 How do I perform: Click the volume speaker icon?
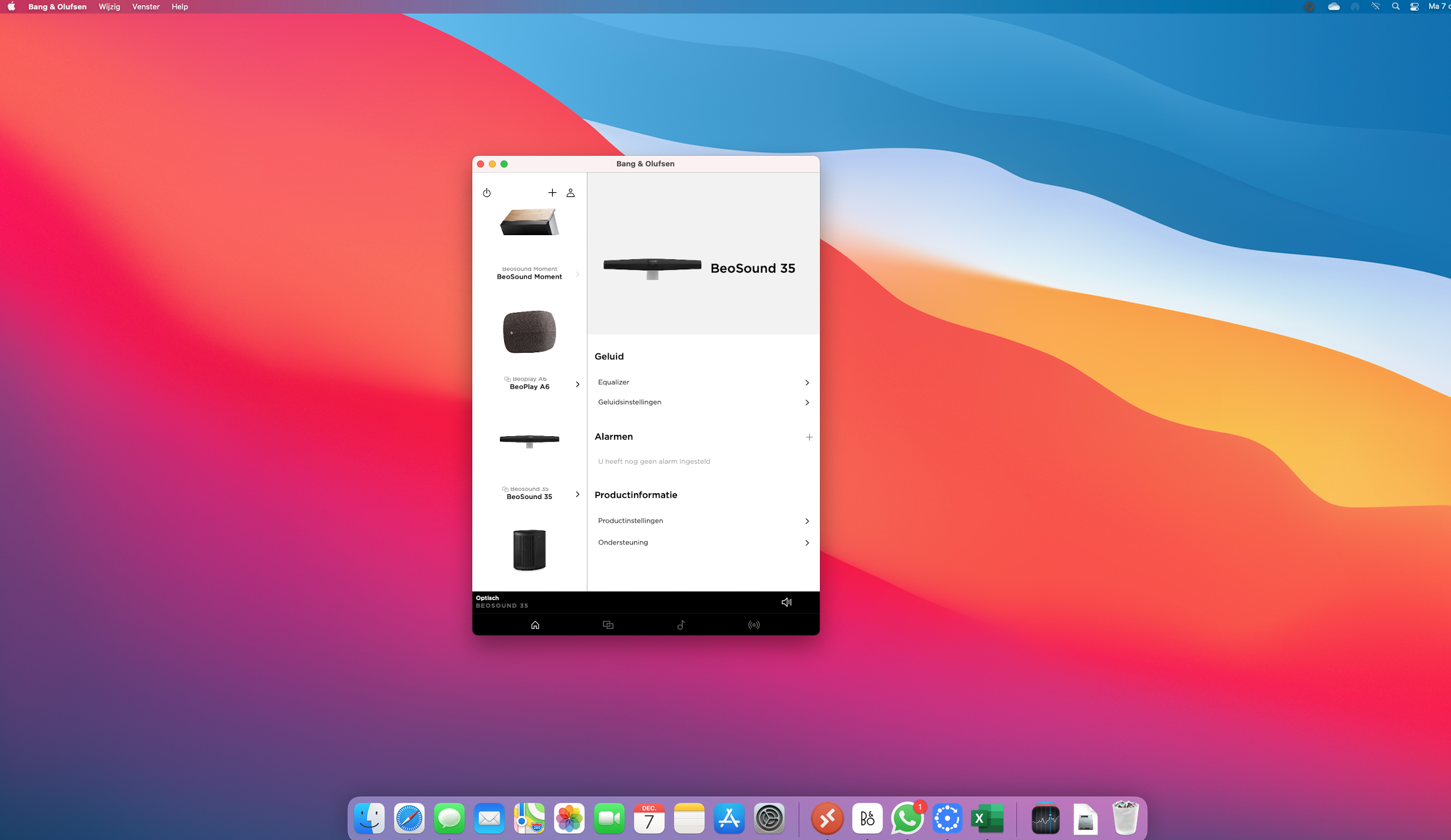pyautogui.click(x=786, y=602)
